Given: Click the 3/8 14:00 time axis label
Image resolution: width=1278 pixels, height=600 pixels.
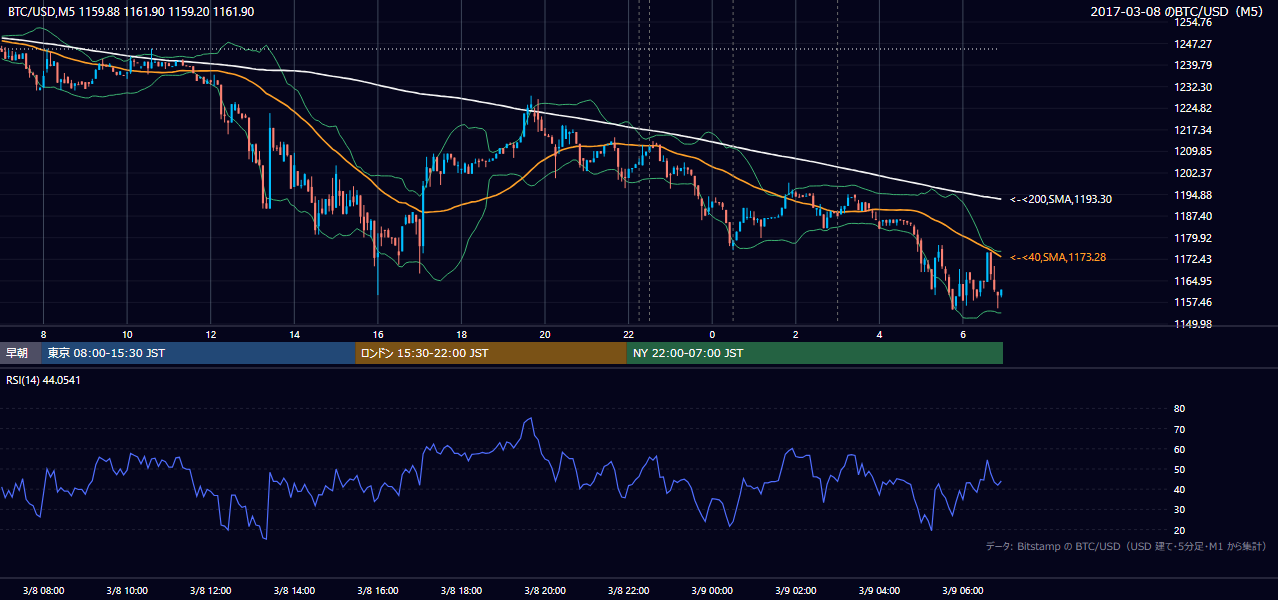Looking at the screenshot, I should pos(294,590).
